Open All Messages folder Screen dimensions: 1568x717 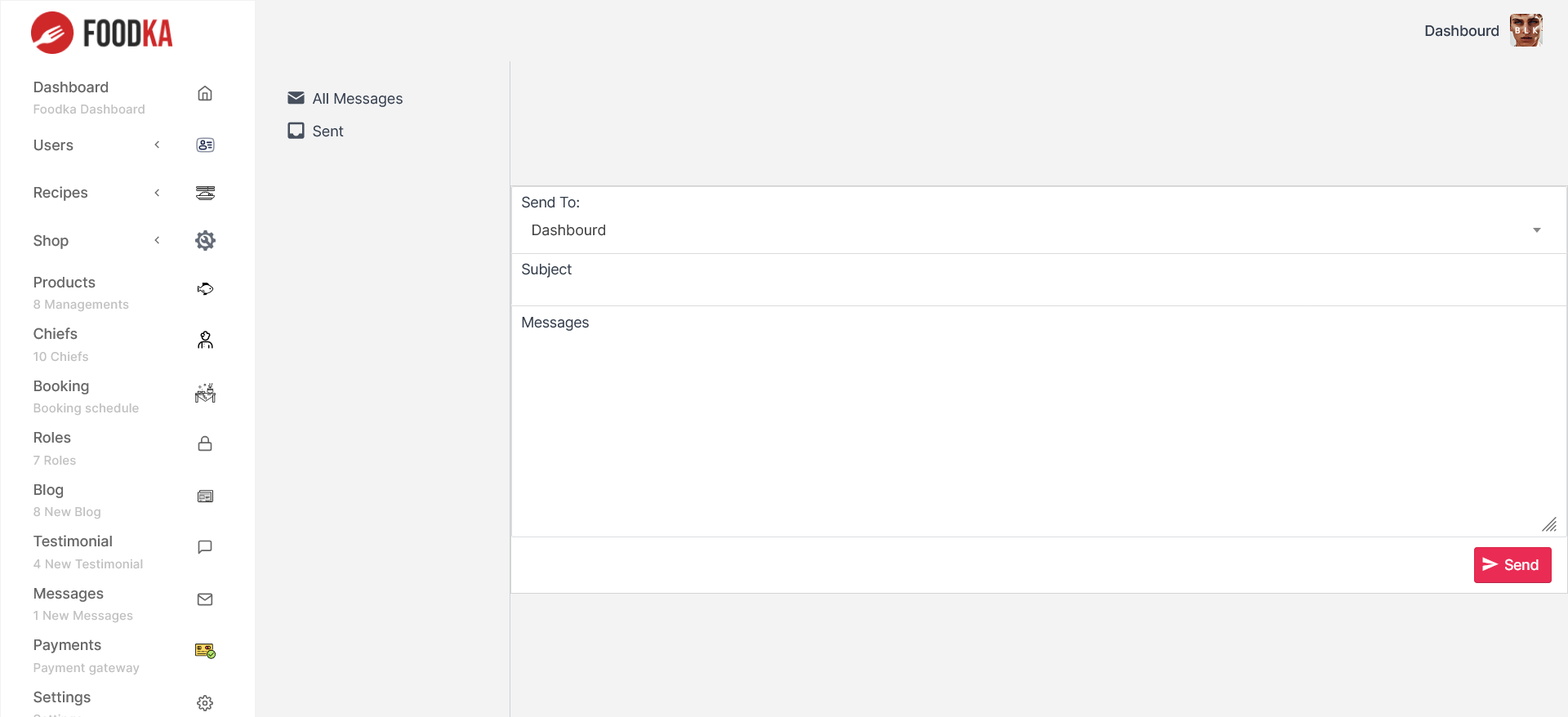[357, 99]
